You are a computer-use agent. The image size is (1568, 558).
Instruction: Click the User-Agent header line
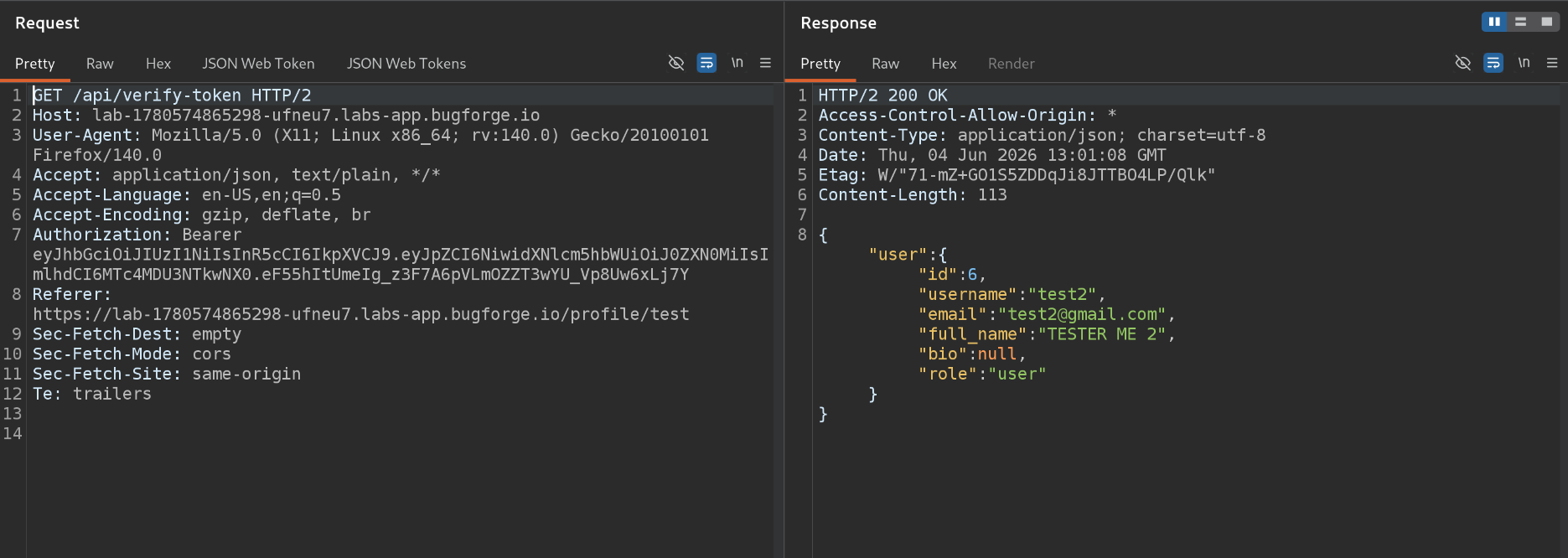click(x=370, y=136)
